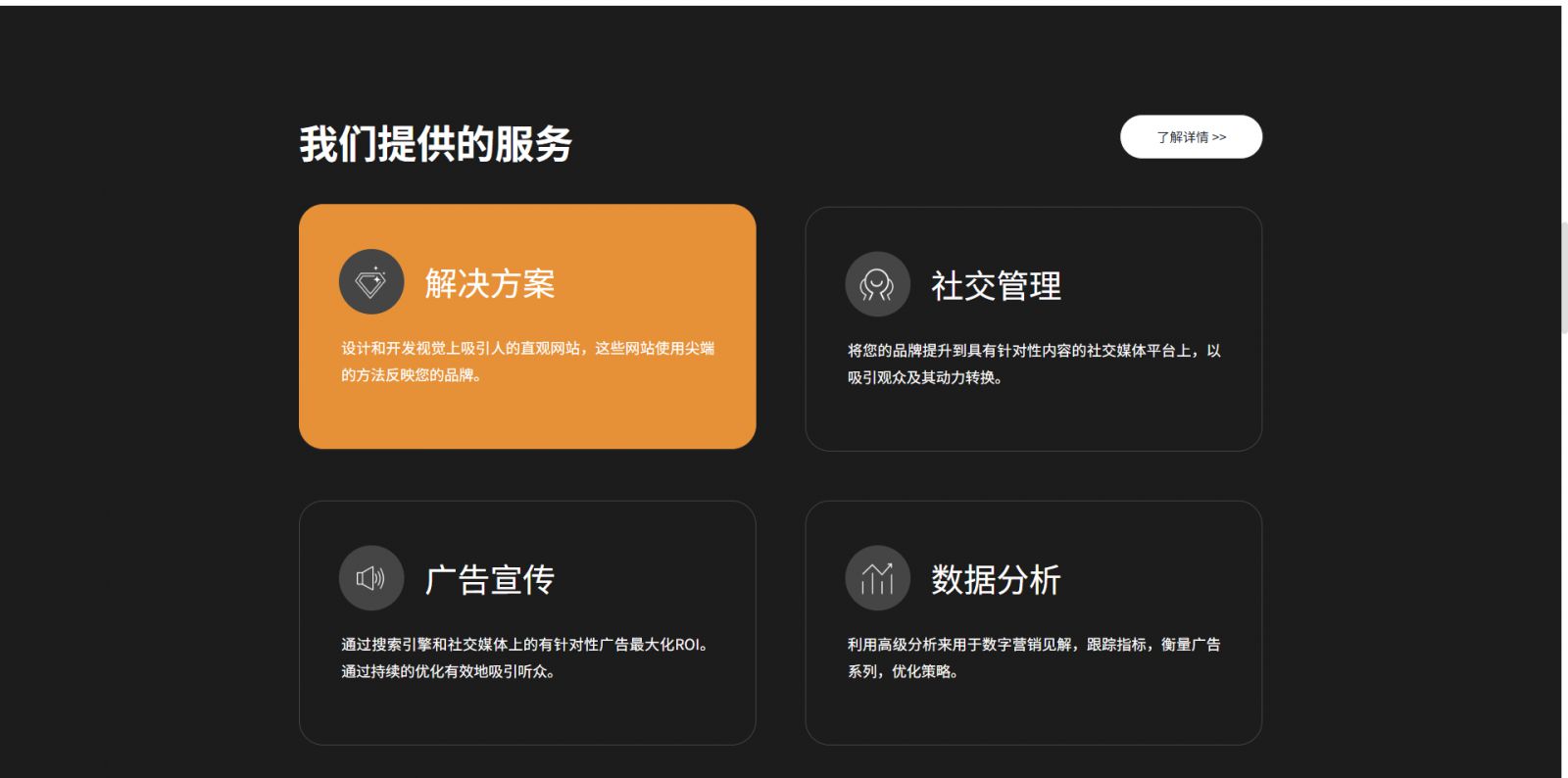
Task: Select the 解决方案 card title
Action: [490, 283]
